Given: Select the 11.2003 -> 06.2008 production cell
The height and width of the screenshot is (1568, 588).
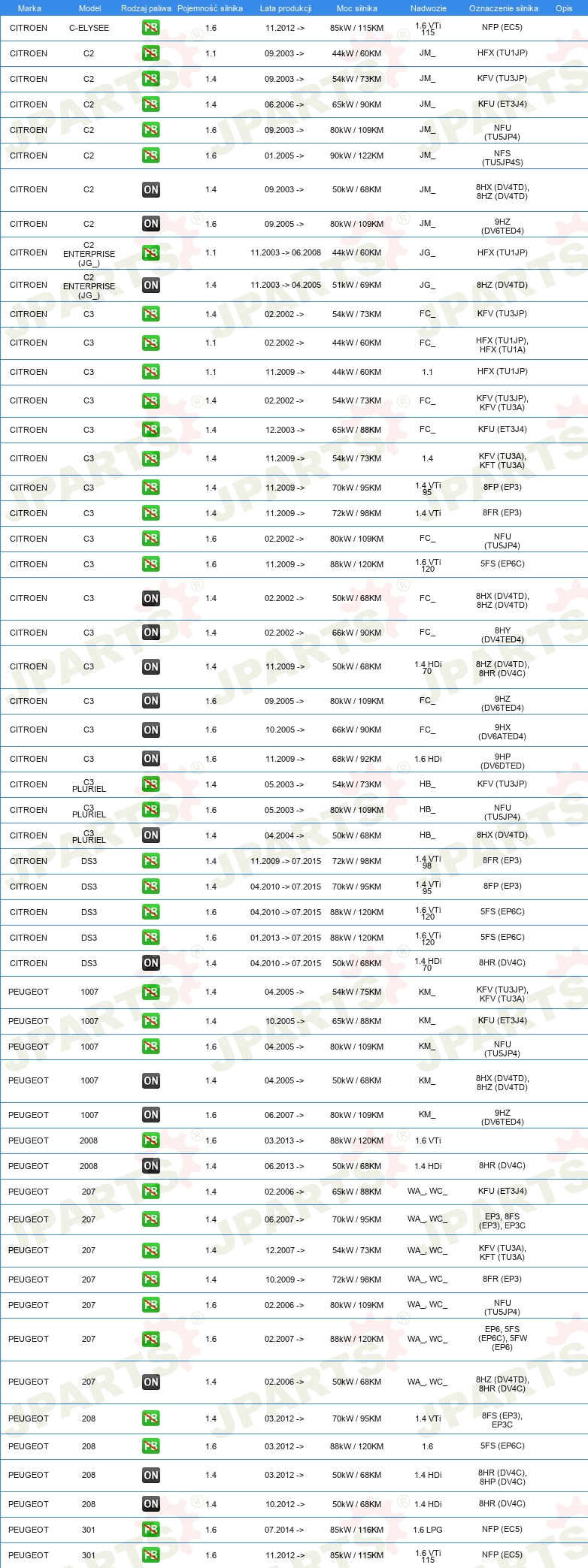Looking at the screenshot, I should [286, 252].
